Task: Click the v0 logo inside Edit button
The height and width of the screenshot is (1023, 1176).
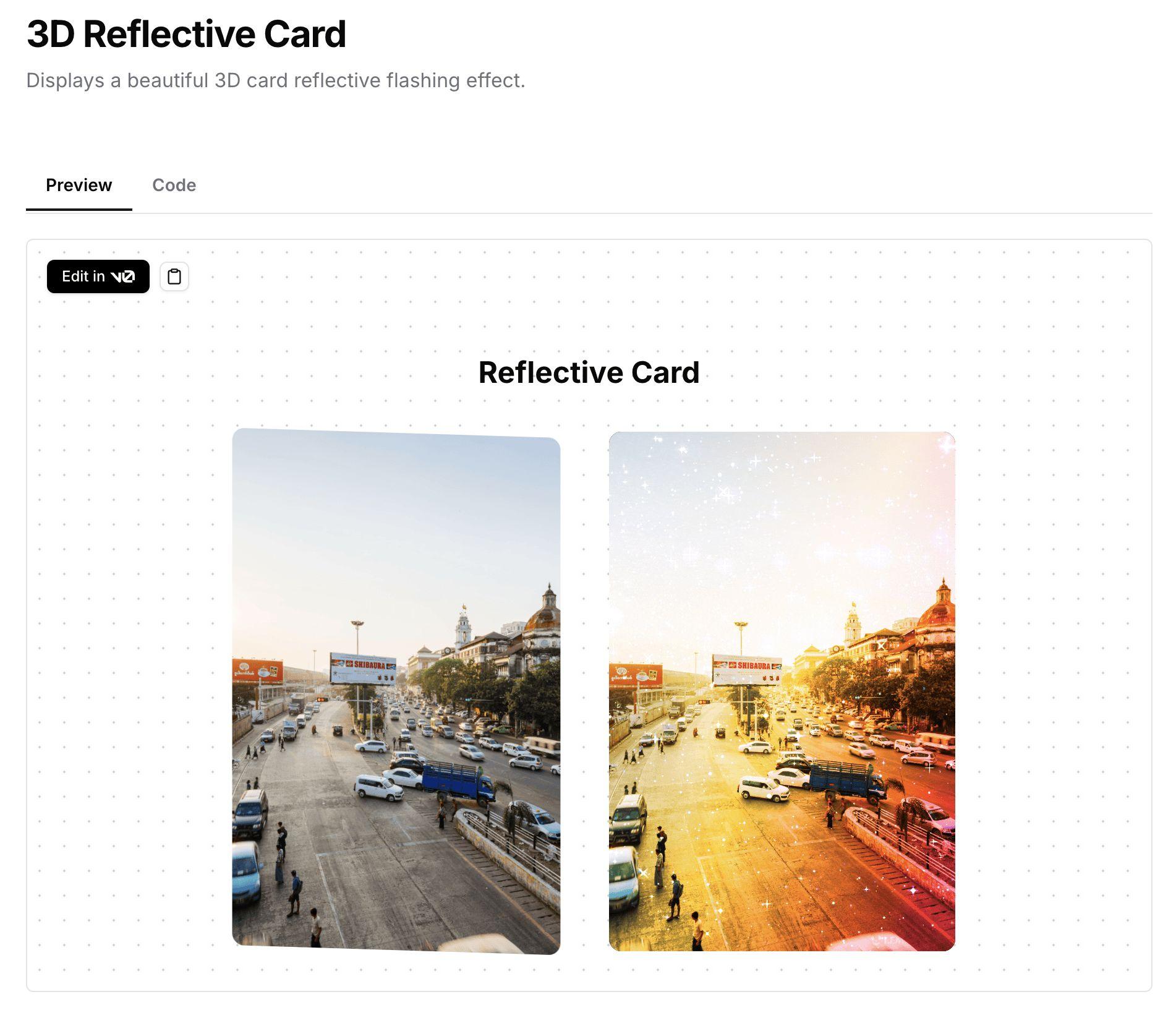Action: (x=122, y=276)
